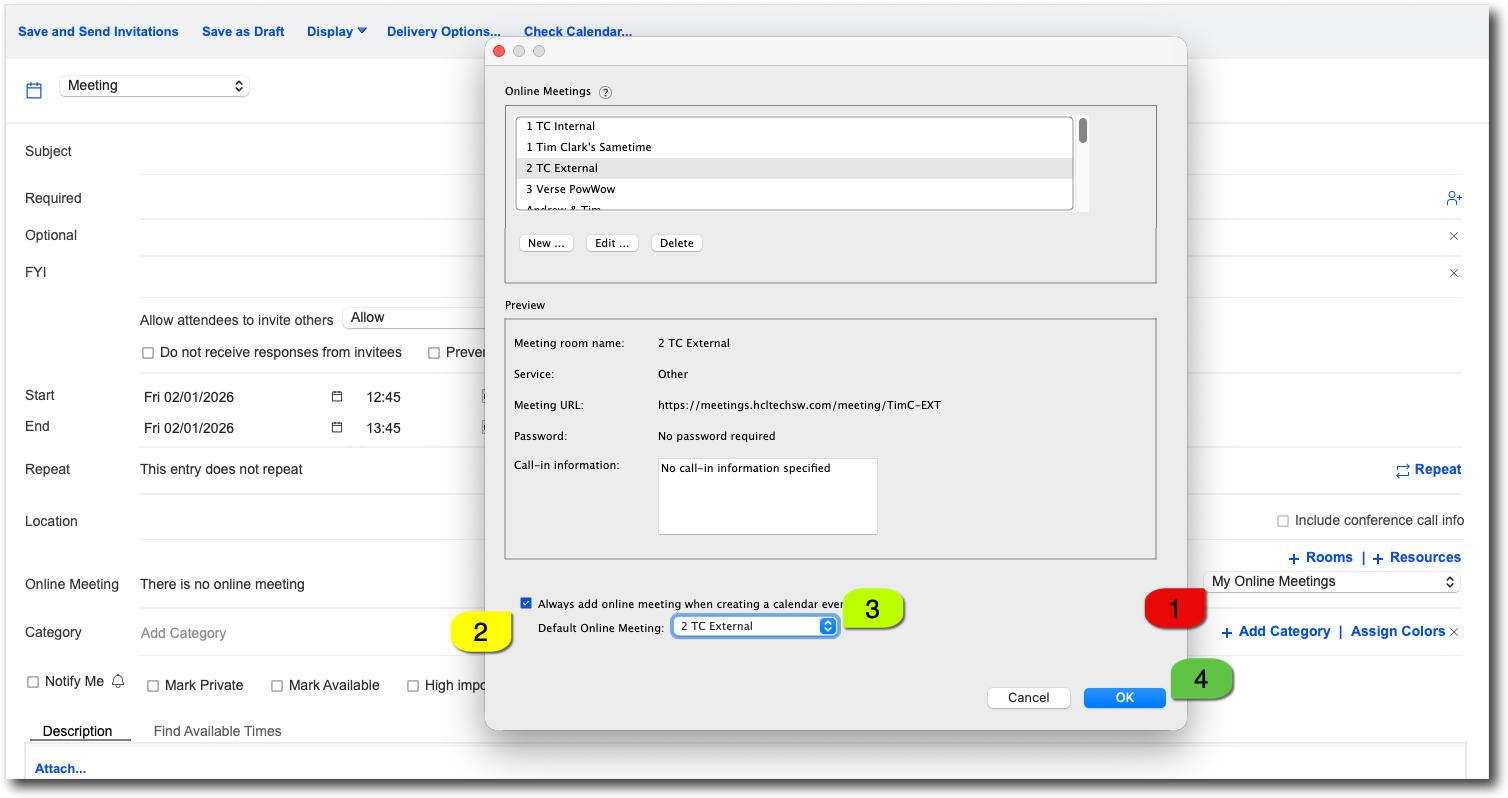Expand the Meeting entry type dropdown

coord(155,86)
